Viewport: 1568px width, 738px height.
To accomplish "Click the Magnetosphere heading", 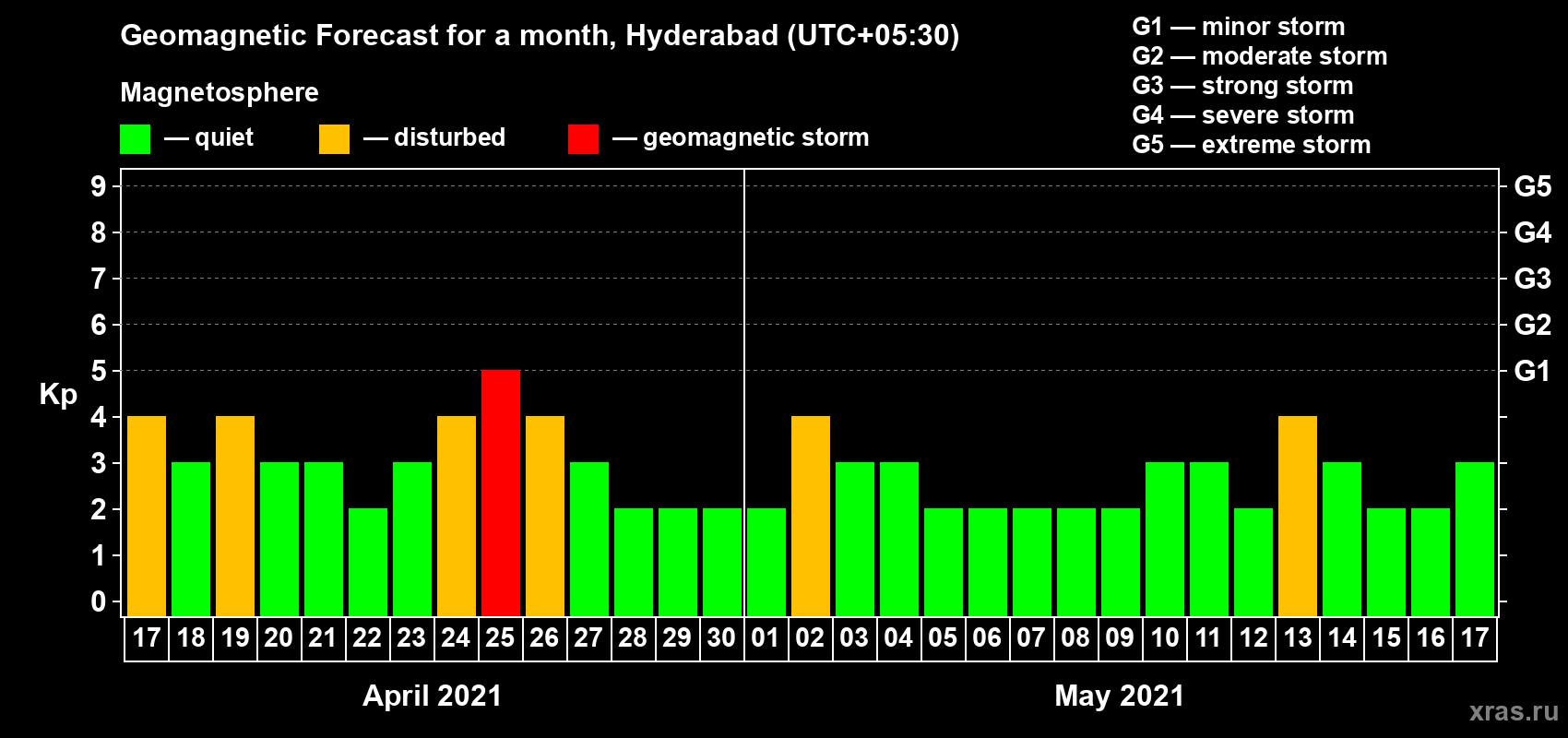I will pyautogui.click(x=220, y=93).
